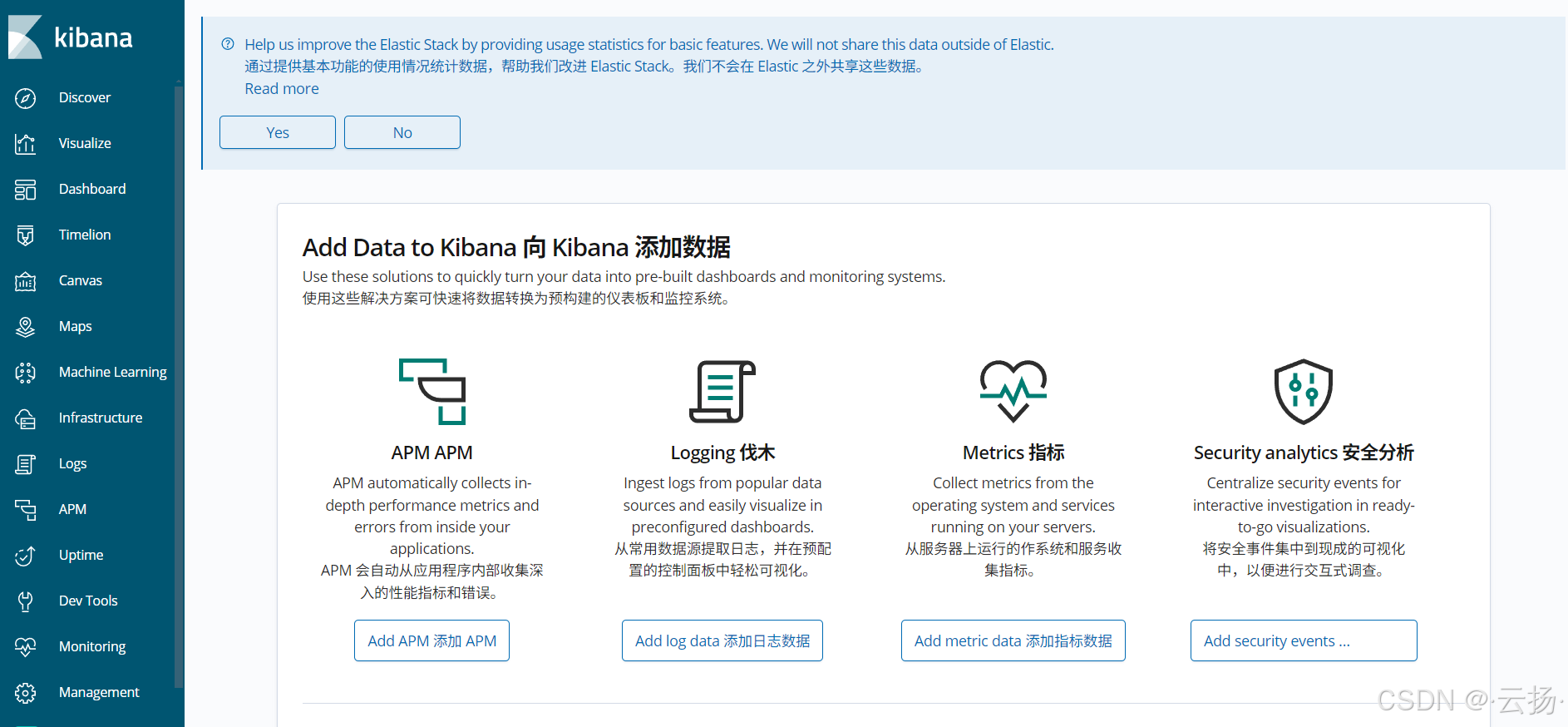1568x727 pixels.
Task: Click the 'kibana' wordmark text
Action: 93,38
